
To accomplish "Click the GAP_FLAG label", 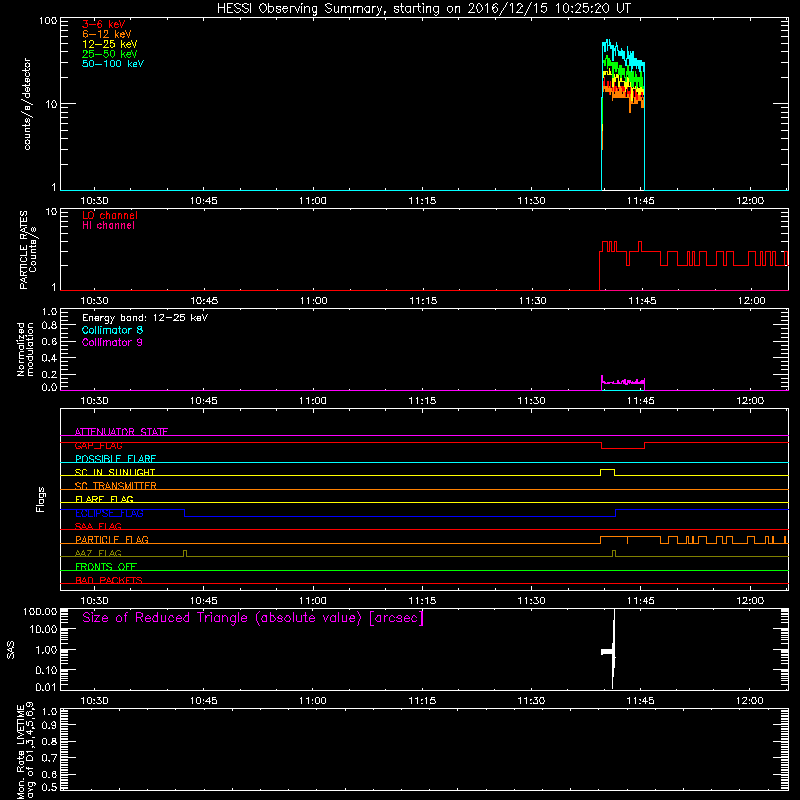I will pyautogui.click(x=98, y=445).
